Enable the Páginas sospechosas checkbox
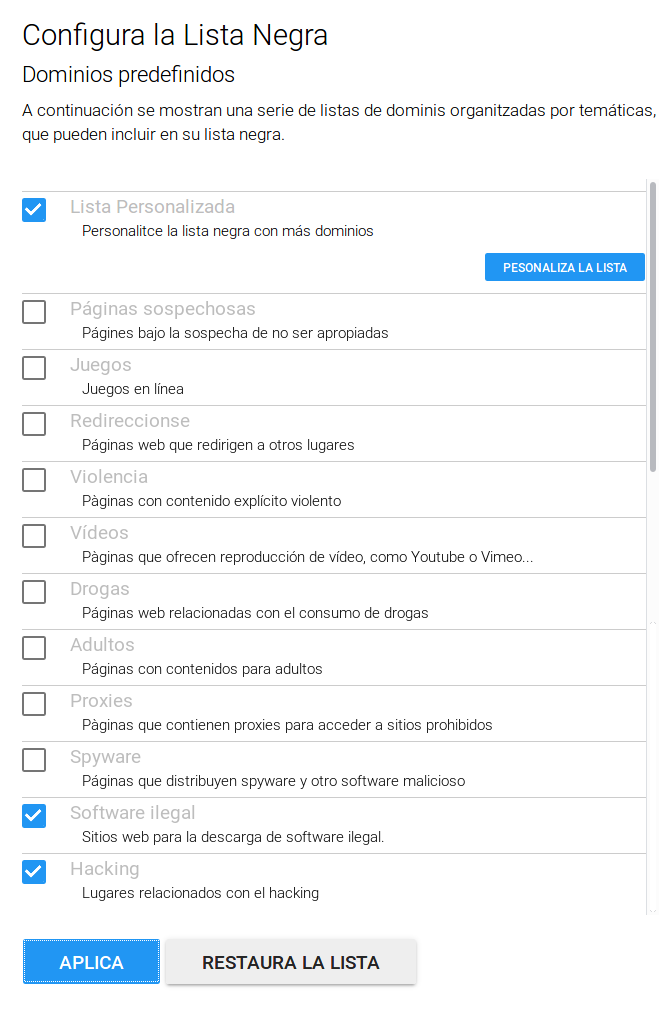This screenshot has height=1014, width=659. [34, 312]
